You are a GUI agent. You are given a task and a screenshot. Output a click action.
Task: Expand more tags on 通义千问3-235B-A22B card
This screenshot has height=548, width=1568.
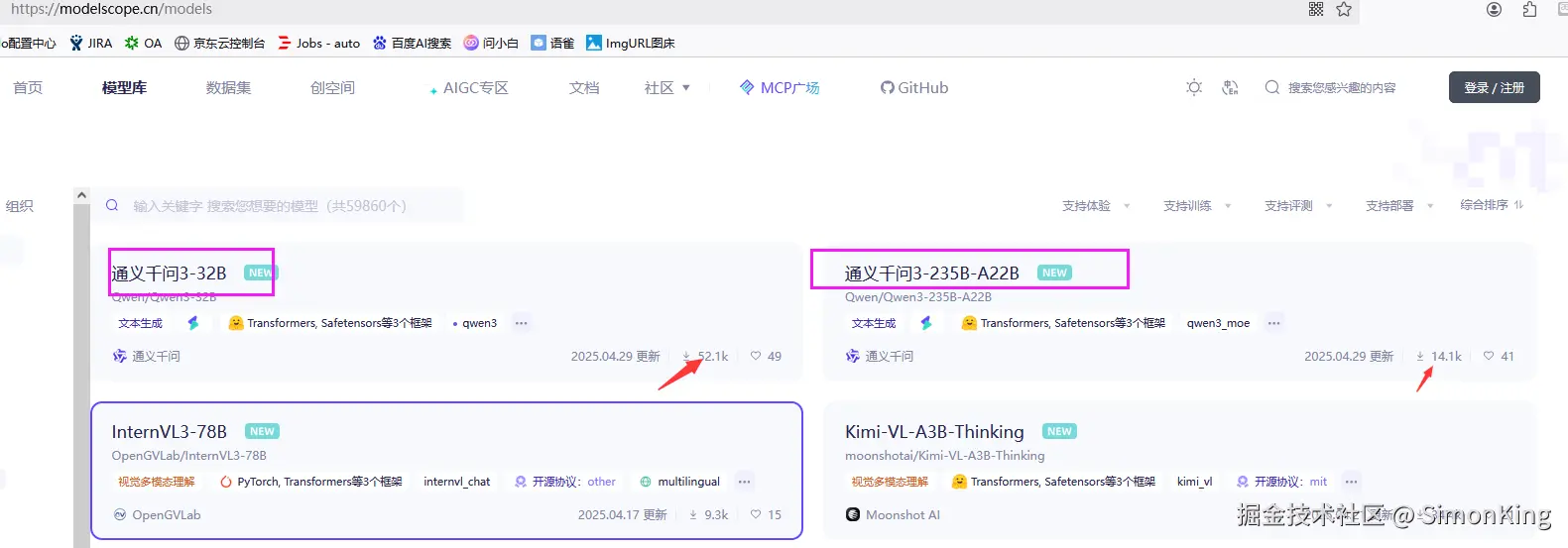tap(1273, 323)
